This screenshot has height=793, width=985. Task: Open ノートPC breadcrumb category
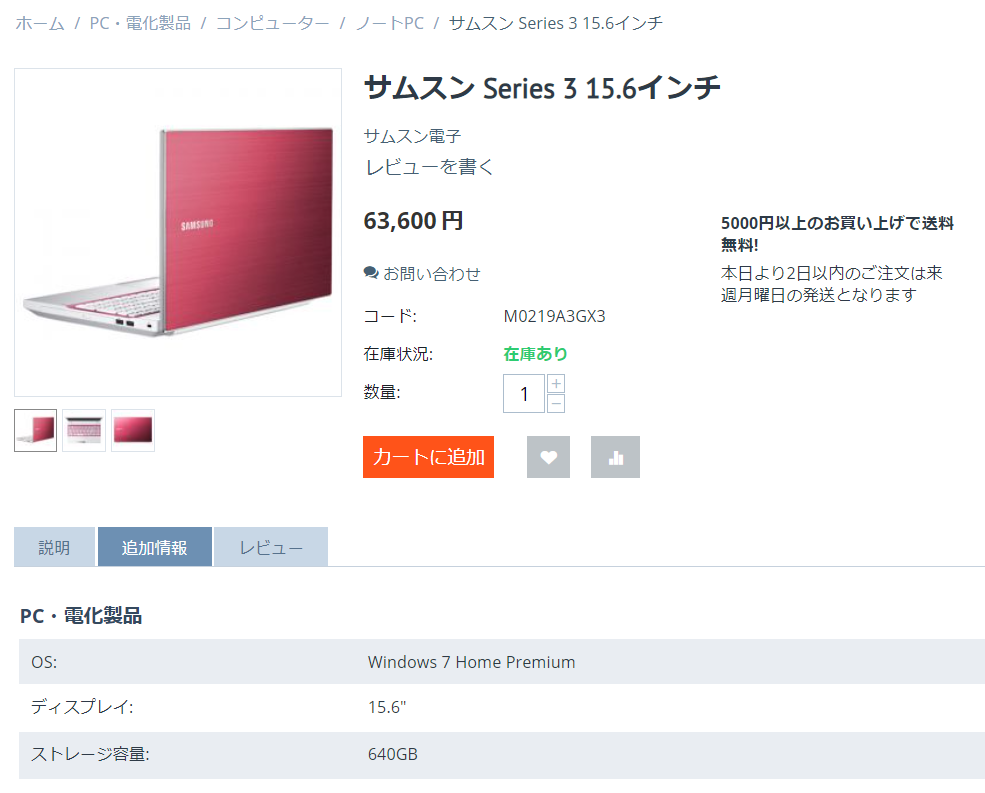pyautogui.click(x=389, y=23)
